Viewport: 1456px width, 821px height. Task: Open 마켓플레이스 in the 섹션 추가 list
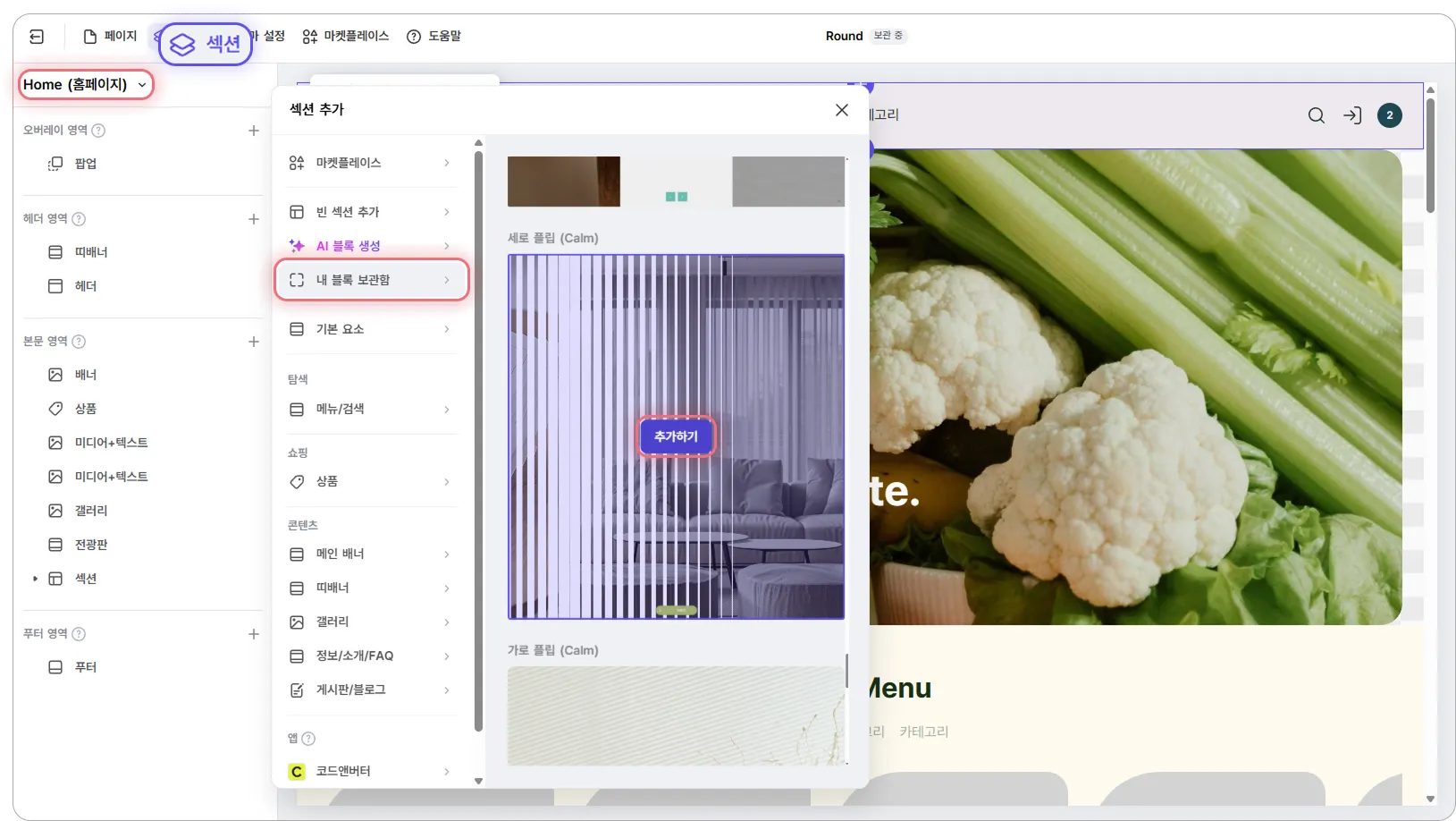[371, 163]
